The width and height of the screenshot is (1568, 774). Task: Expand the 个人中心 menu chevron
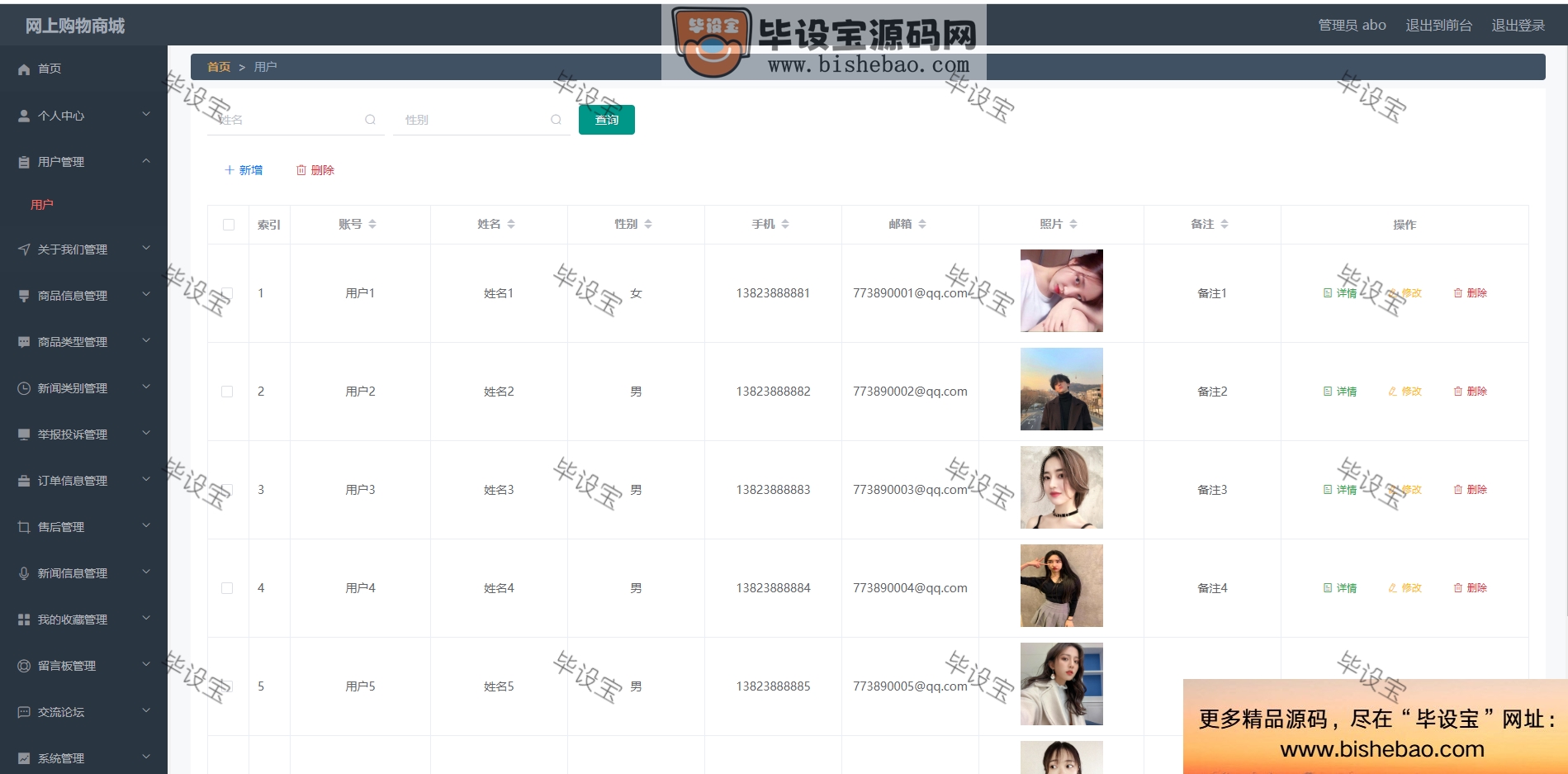146,114
